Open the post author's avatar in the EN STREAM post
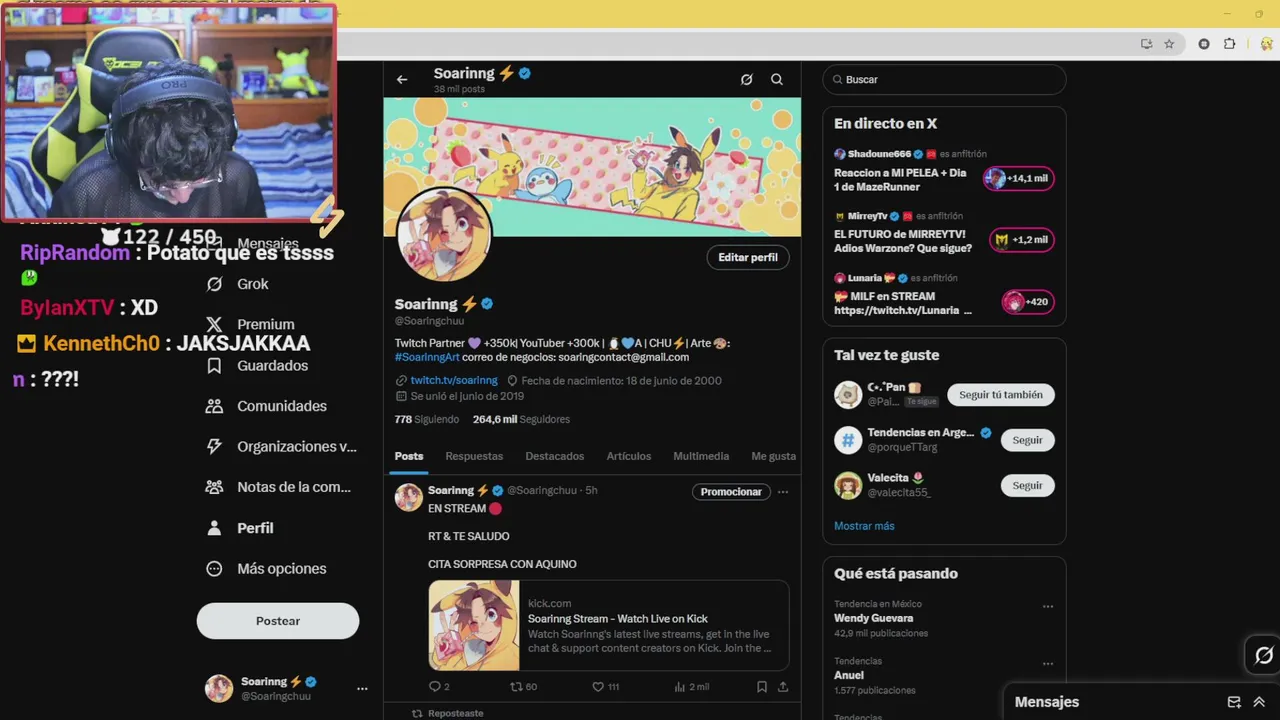This screenshot has height=720, width=1280. coord(409,497)
